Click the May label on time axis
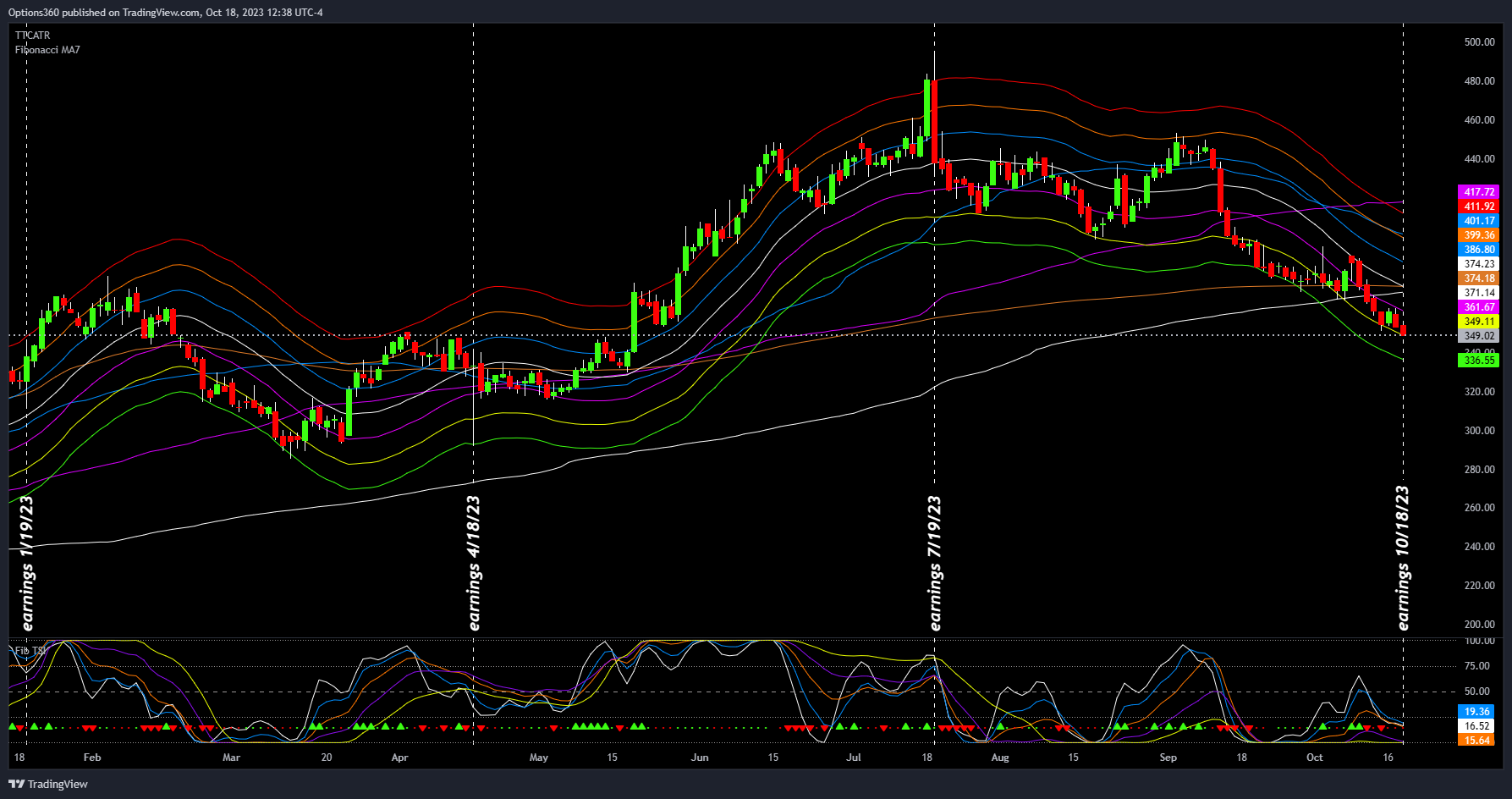The image size is (1512, 799). pyautogui.click(x=538, y=758)
